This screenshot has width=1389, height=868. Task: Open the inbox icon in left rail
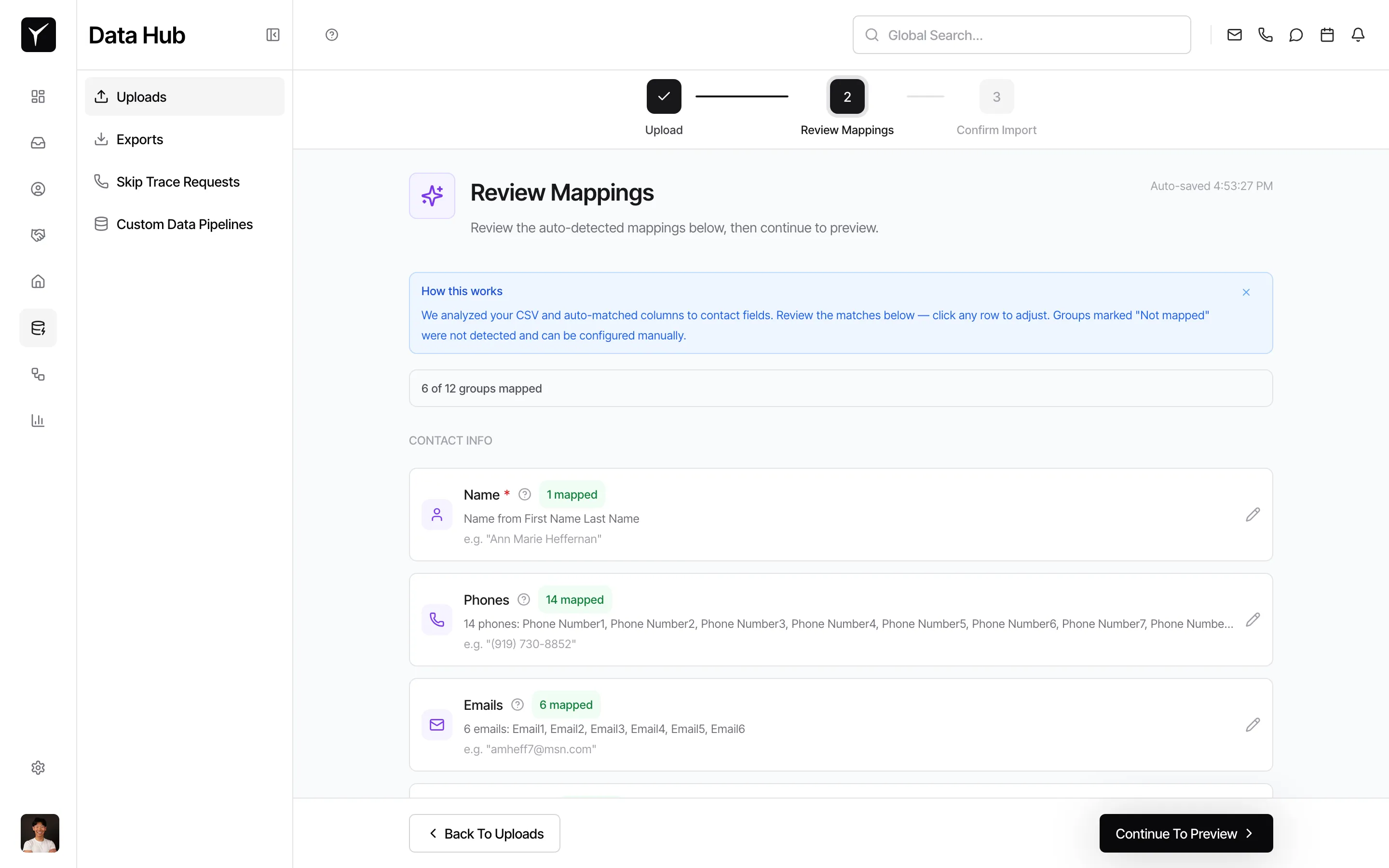(x=38, y=143)
